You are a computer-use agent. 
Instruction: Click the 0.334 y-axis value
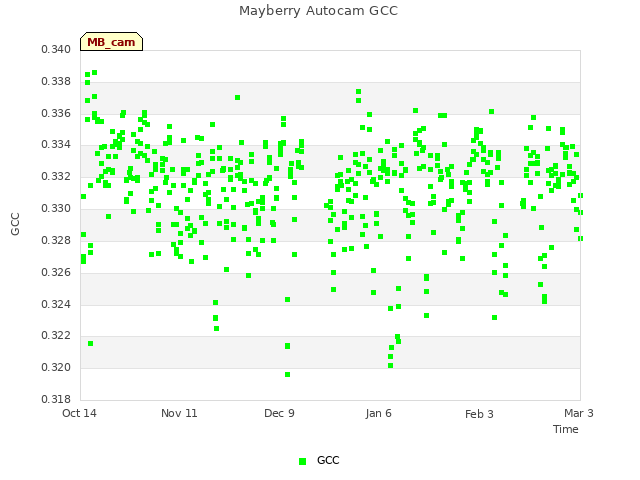pyautogui.click(x=56, y=144)
